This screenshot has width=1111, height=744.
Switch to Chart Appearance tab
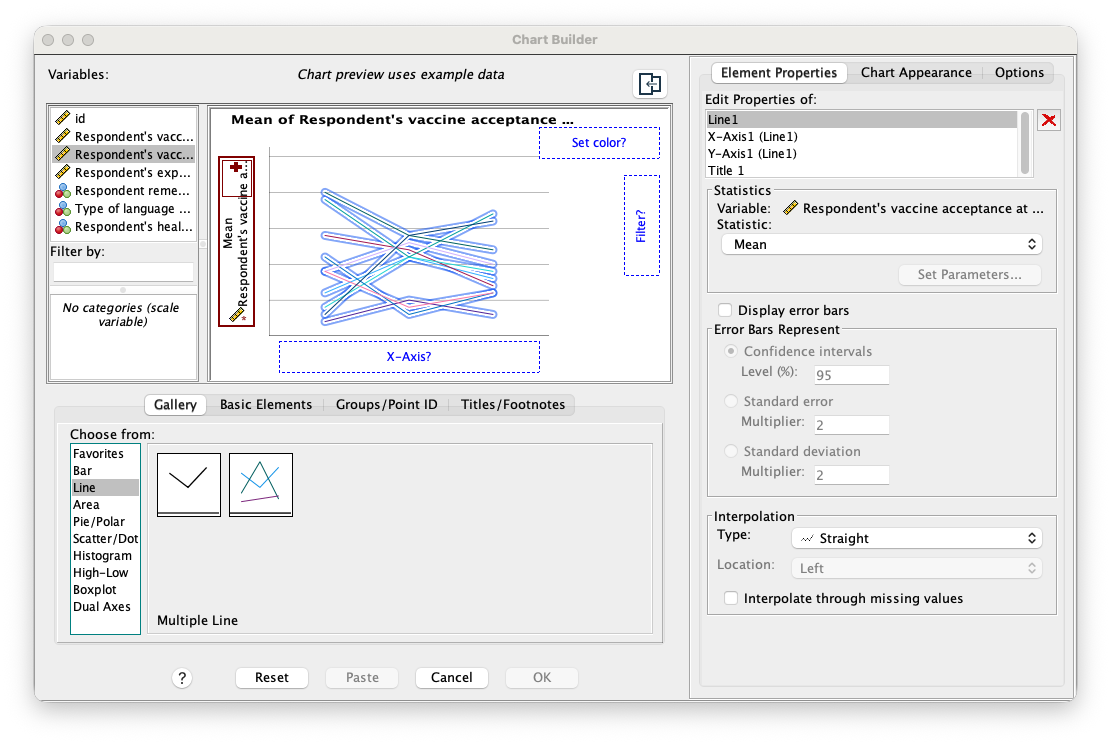click(915, 72)
